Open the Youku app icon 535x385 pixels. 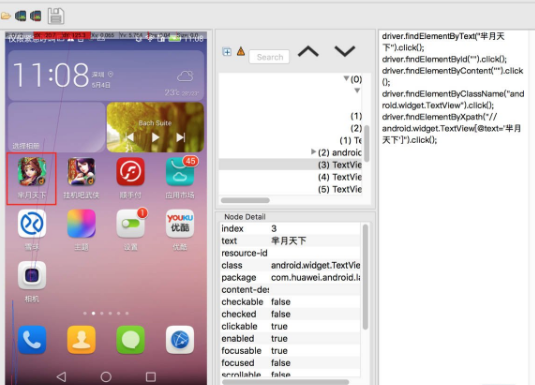coord(180,224)
